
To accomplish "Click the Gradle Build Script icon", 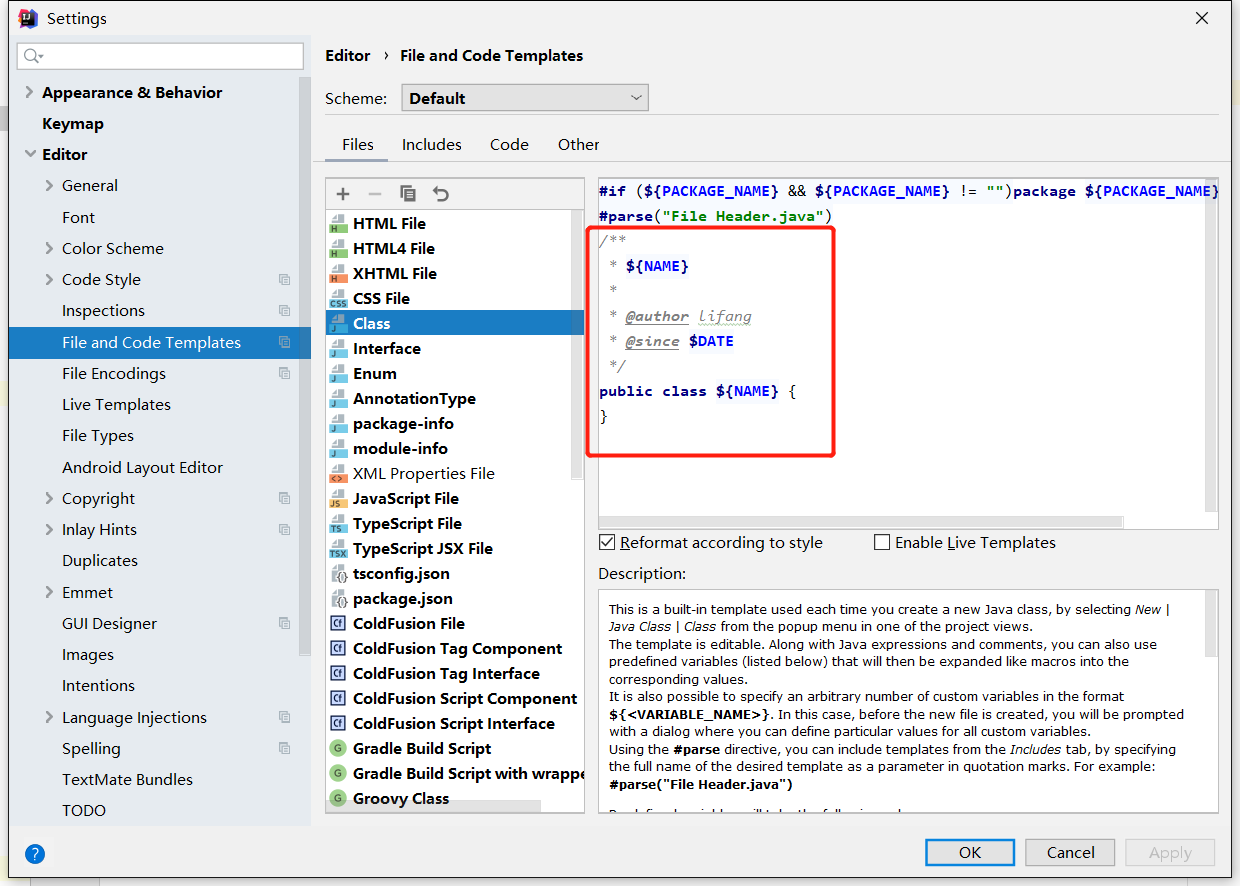I will [338, 749].
